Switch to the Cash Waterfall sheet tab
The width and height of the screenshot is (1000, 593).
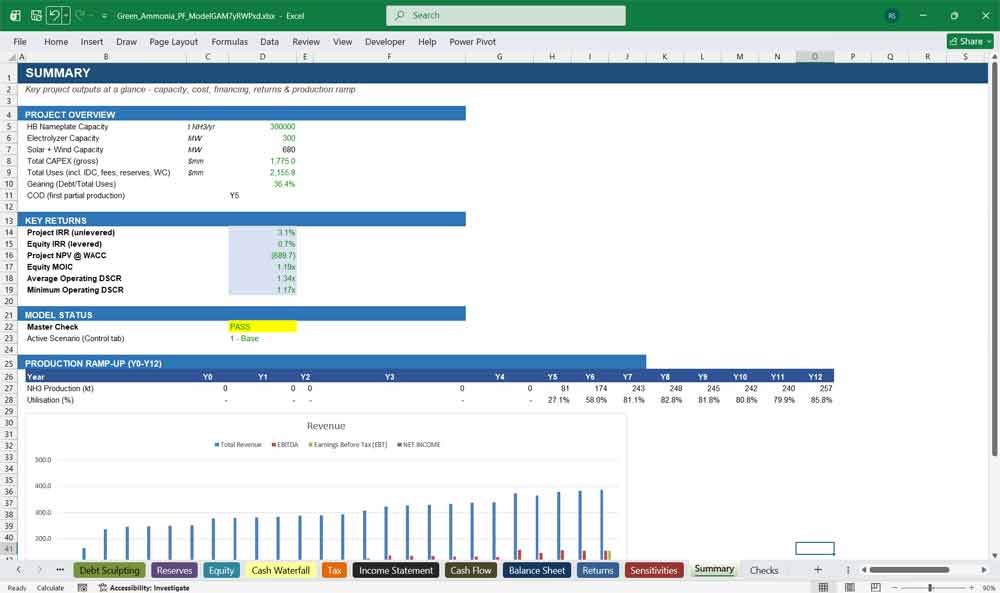point(281,570)
